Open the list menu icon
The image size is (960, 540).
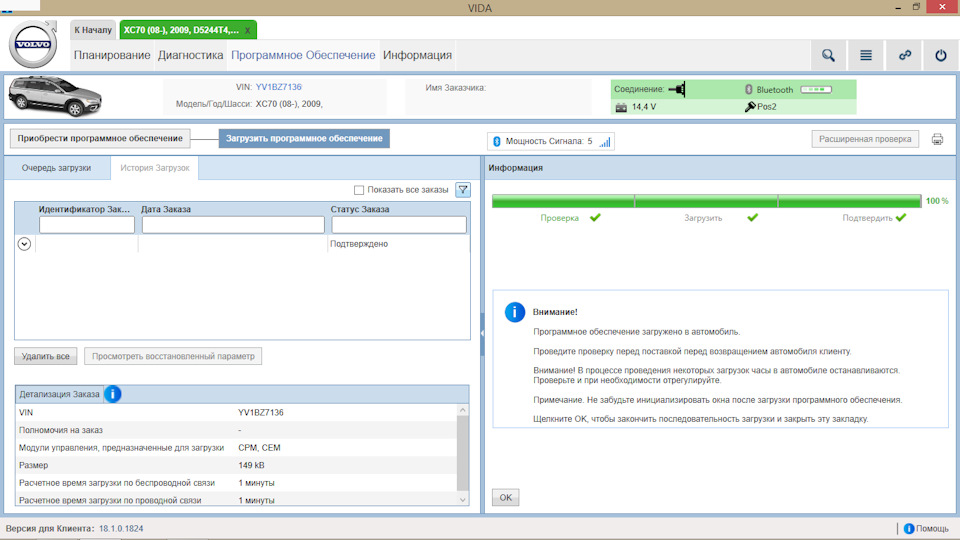[x=866, y=55]
